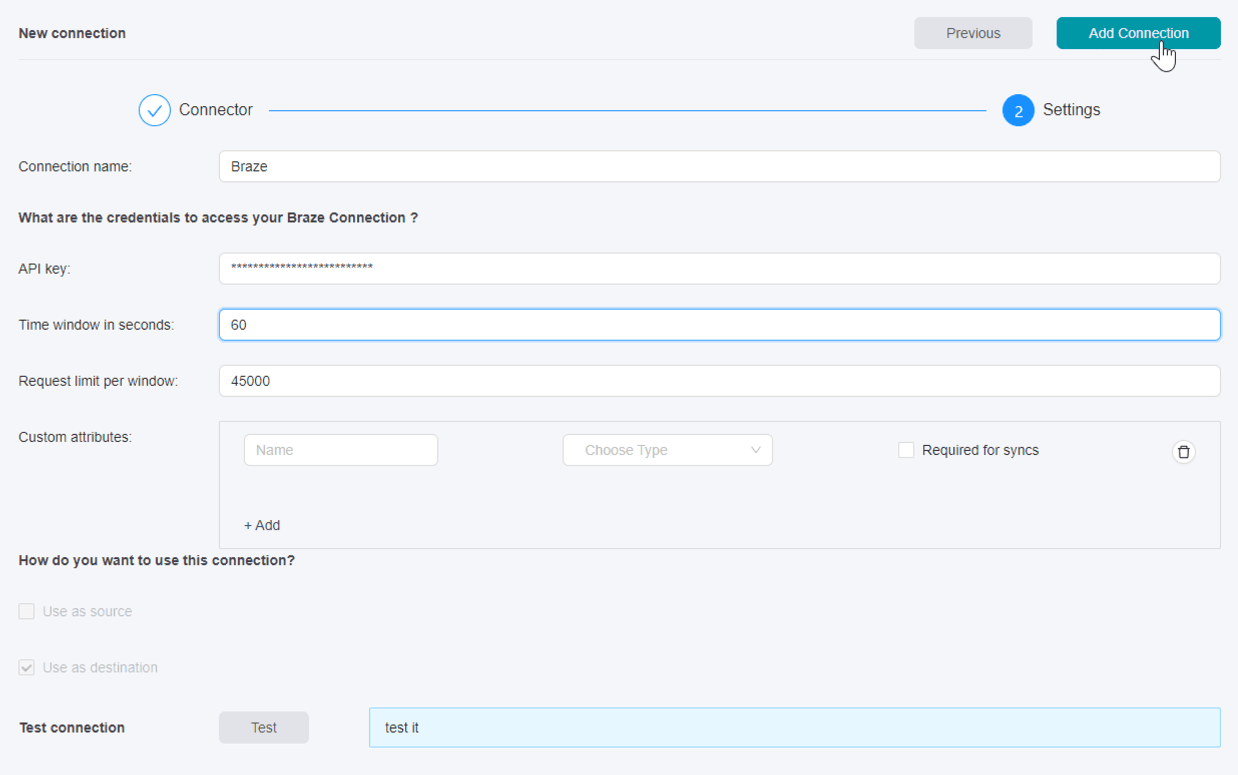Run the connection Test button
Image resolution: width=1238 pixels, height=775 pixels.
264,727
